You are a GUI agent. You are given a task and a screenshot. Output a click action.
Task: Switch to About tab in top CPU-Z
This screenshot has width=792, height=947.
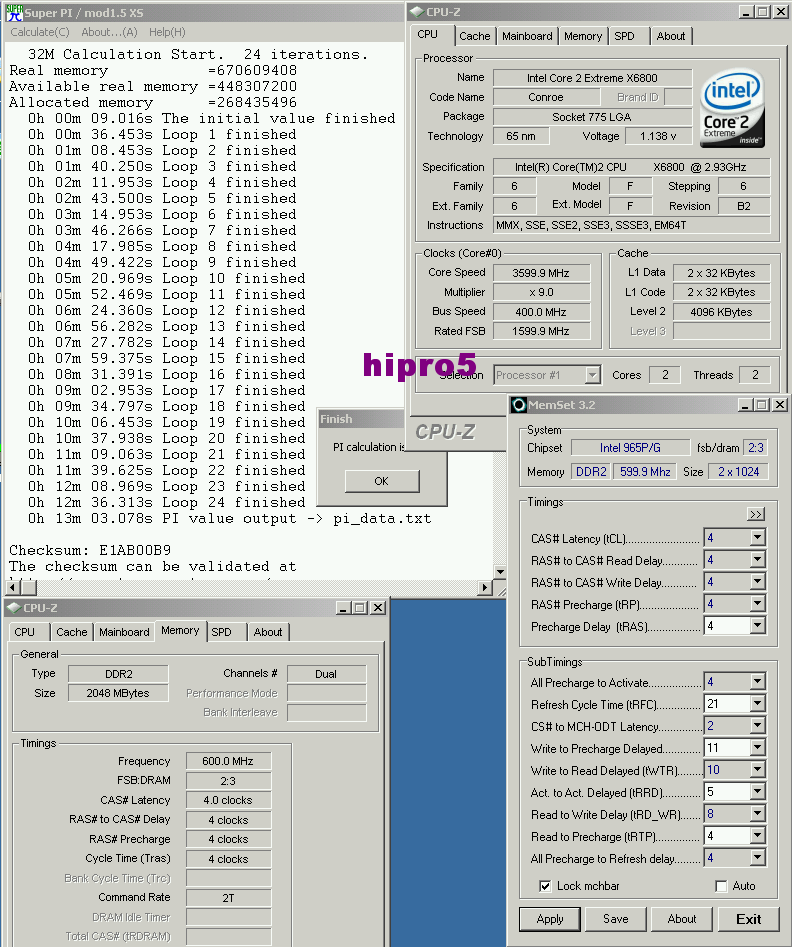[671, 36]
